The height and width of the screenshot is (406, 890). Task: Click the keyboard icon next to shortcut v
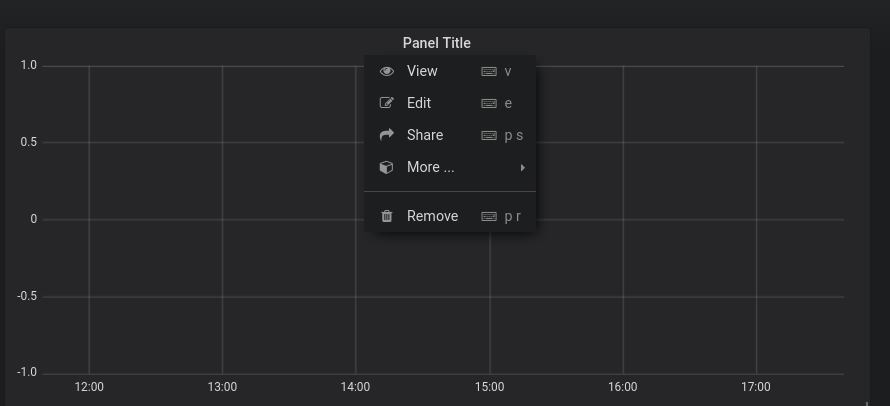coord(489,72)
